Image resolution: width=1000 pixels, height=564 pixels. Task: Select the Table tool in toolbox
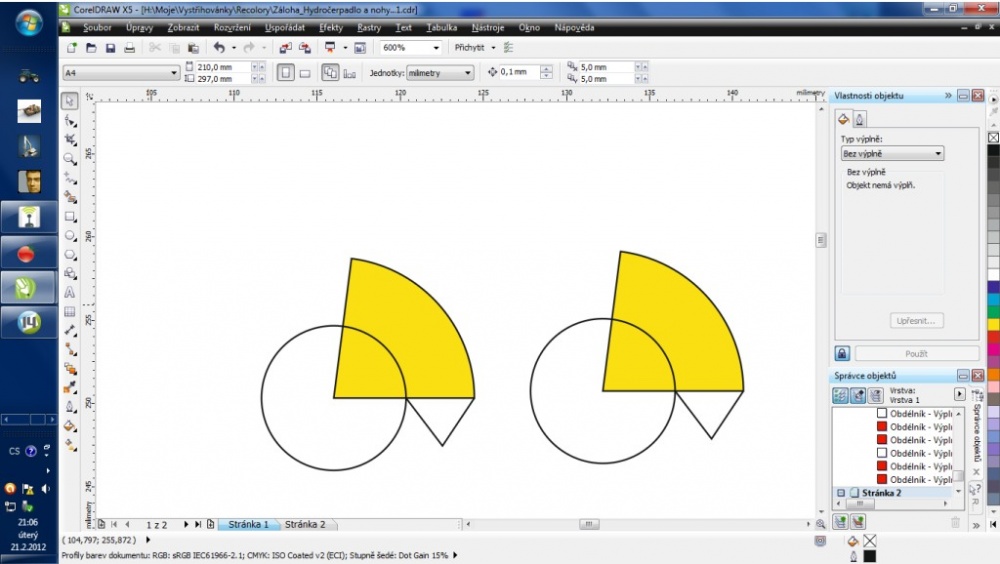tap(70, 311)
